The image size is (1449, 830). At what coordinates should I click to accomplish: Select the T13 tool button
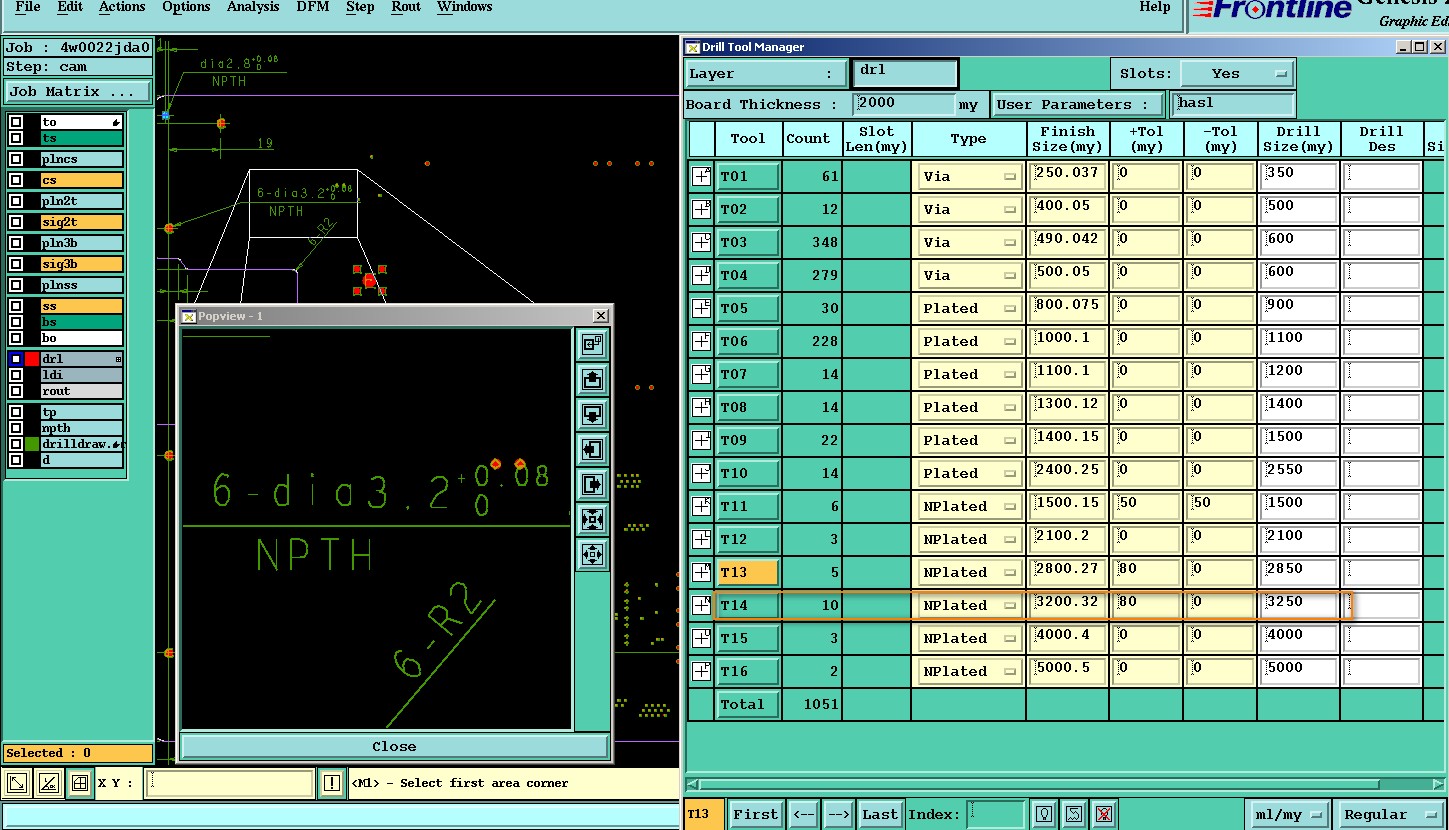coord(748,573)
